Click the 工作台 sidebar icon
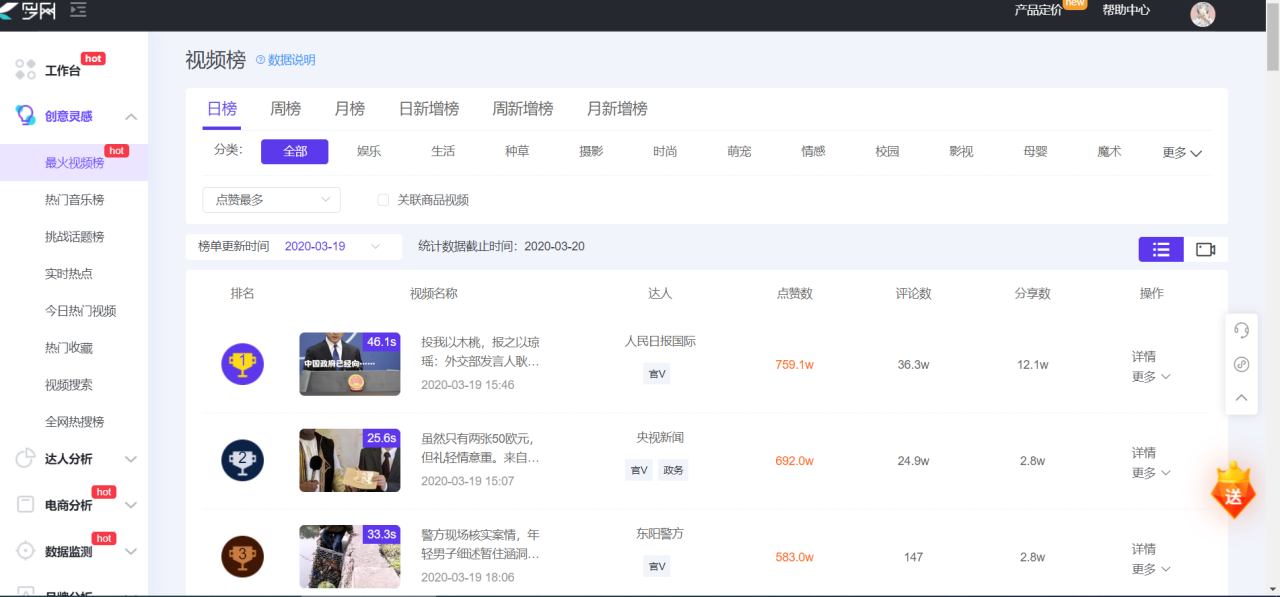 [x=26, y=70]
